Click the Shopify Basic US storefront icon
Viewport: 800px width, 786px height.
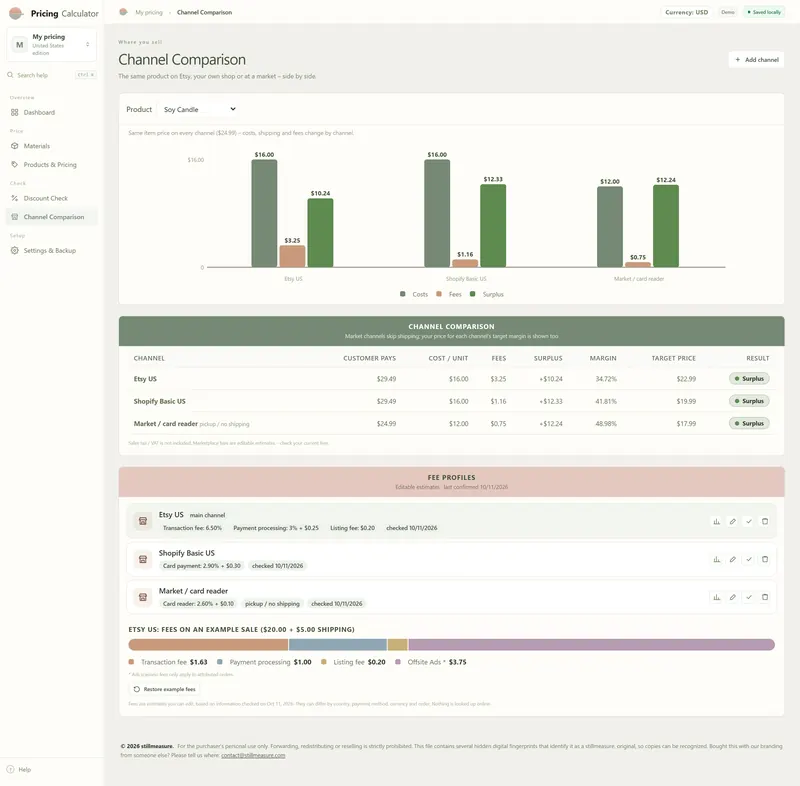pos(143,559)
